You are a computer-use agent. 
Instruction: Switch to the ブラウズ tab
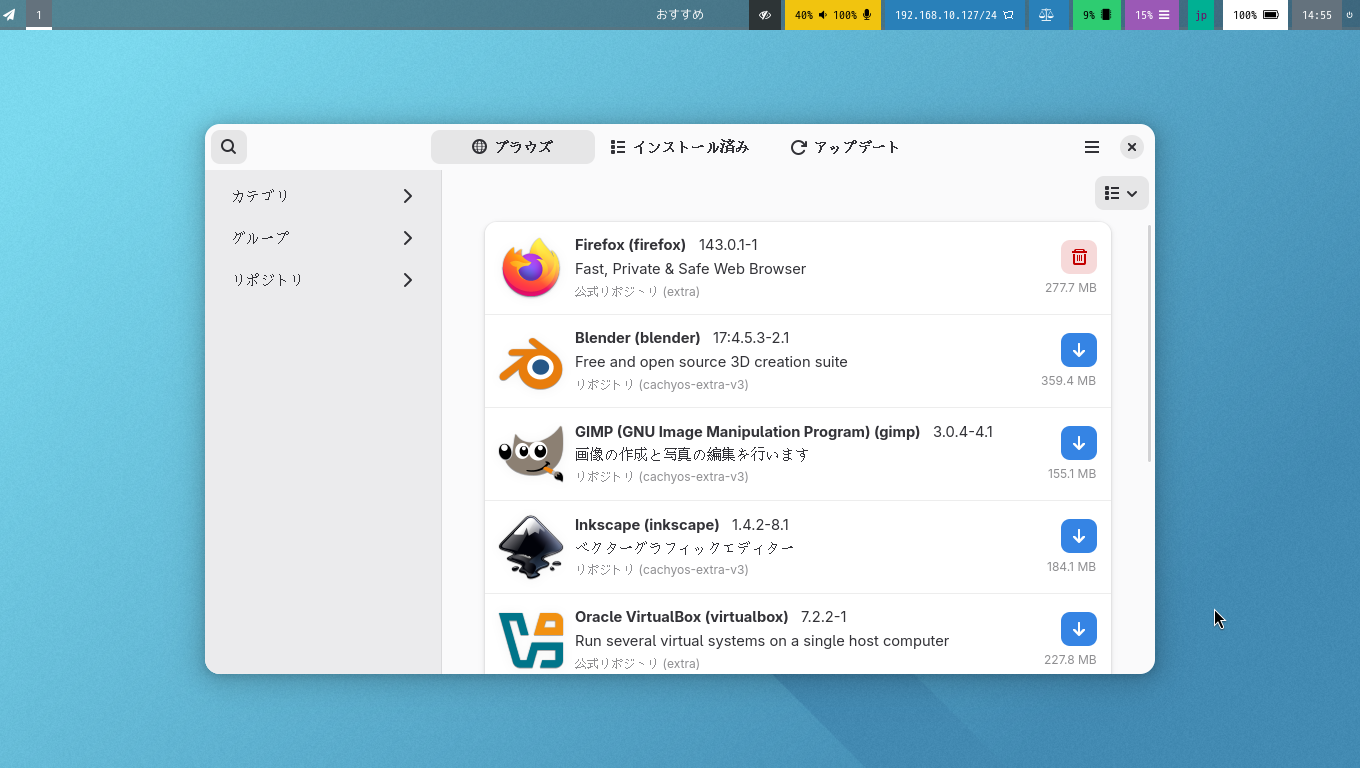(x=513, y=147)
